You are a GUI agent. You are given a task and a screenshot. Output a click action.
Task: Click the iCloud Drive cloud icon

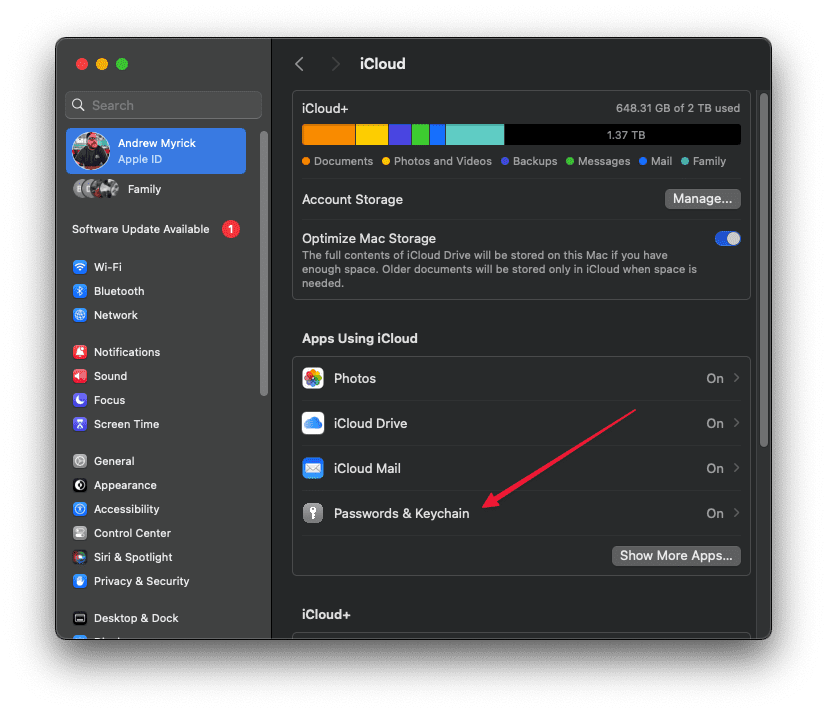coord(313,423)
